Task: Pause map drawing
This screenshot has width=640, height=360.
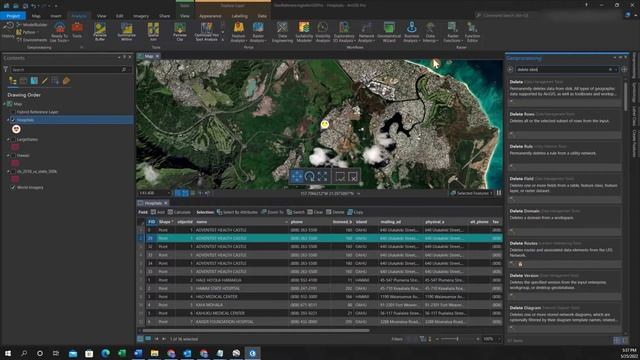Action: [x=499, y=193]
